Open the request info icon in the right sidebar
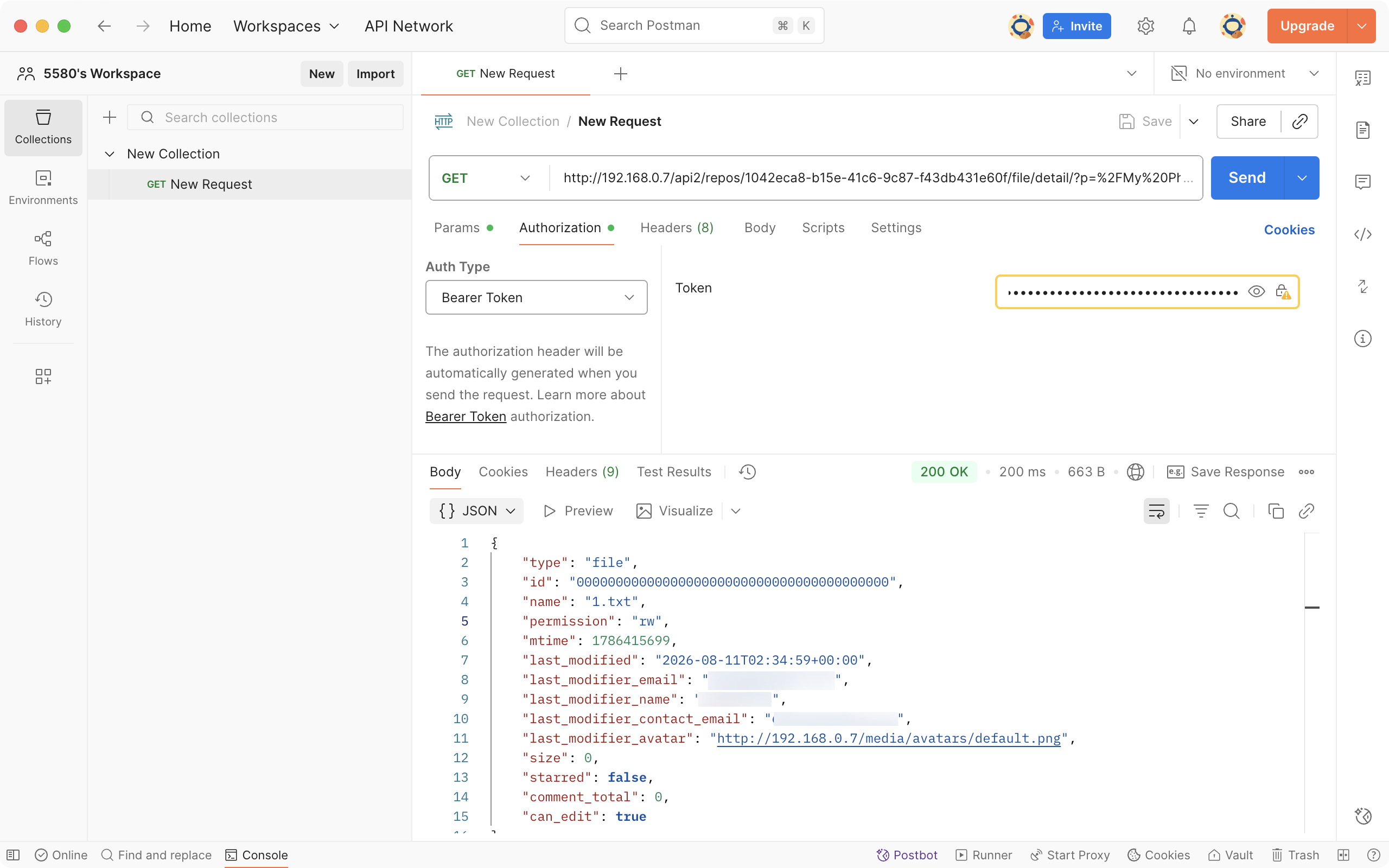The width and height of the screenshot is (1389, 868). [x=1362, y=339]
